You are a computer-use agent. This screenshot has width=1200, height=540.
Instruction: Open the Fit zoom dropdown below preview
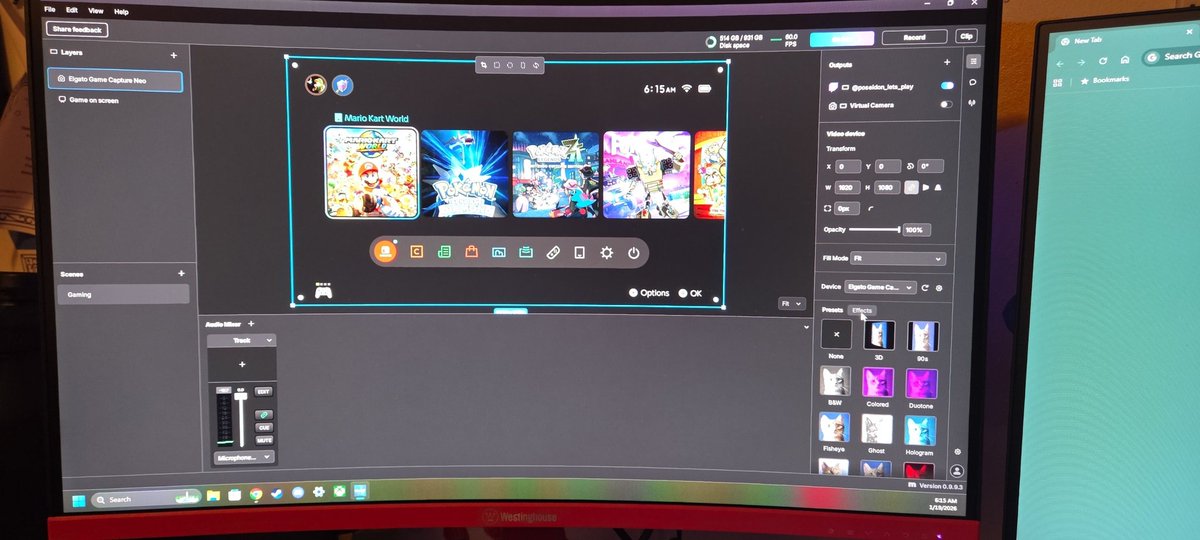pos(792,302)
